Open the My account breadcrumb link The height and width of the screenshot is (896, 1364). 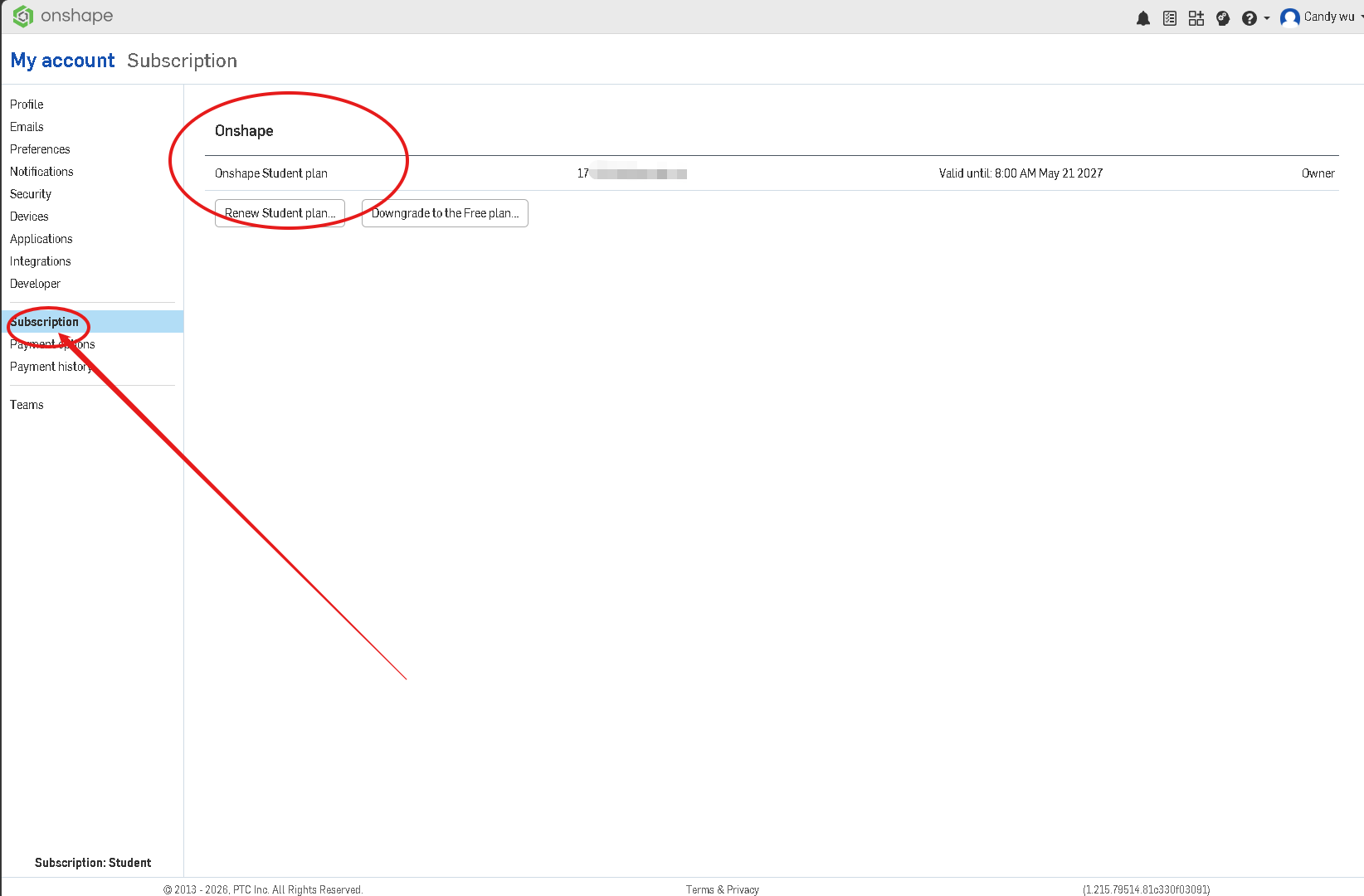tap(62, 61)
